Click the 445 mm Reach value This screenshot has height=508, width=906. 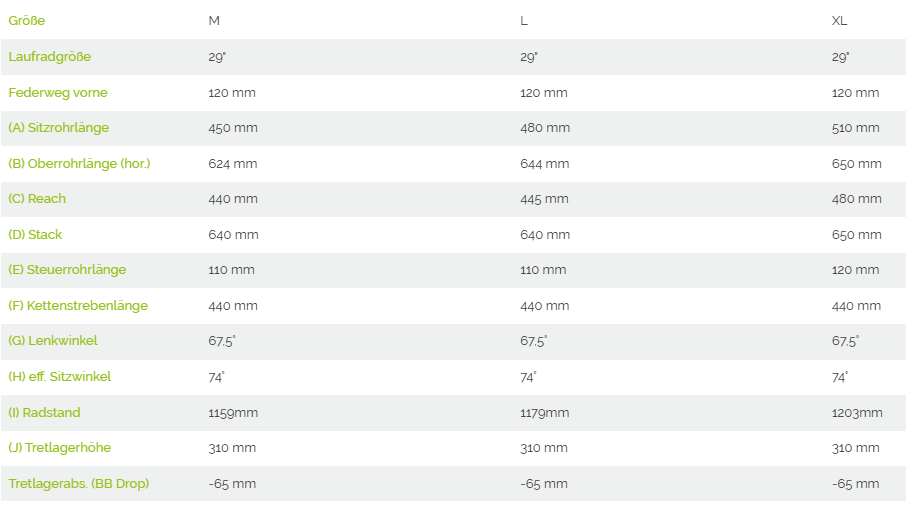point(544,199)
